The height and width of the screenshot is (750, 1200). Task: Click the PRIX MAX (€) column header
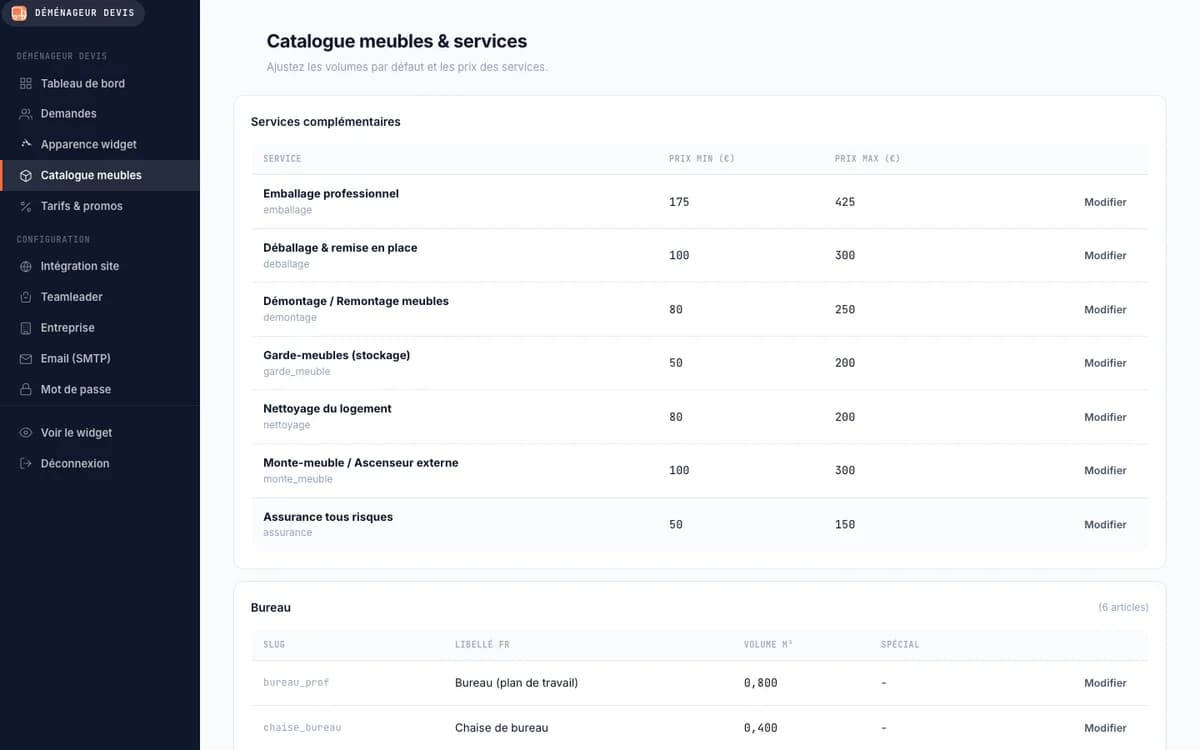tap(867, 159)
